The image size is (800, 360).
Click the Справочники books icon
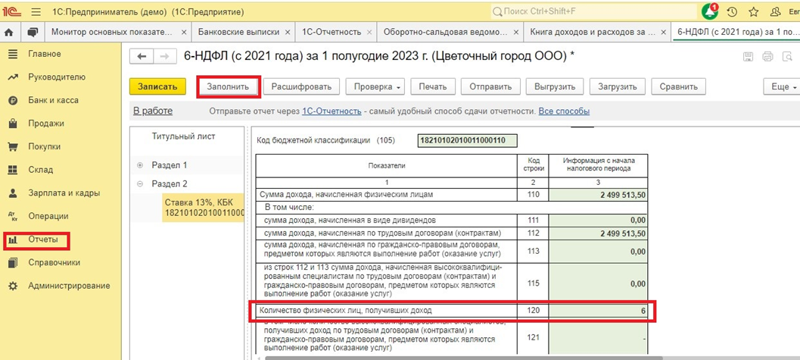(x=13, y=263)
